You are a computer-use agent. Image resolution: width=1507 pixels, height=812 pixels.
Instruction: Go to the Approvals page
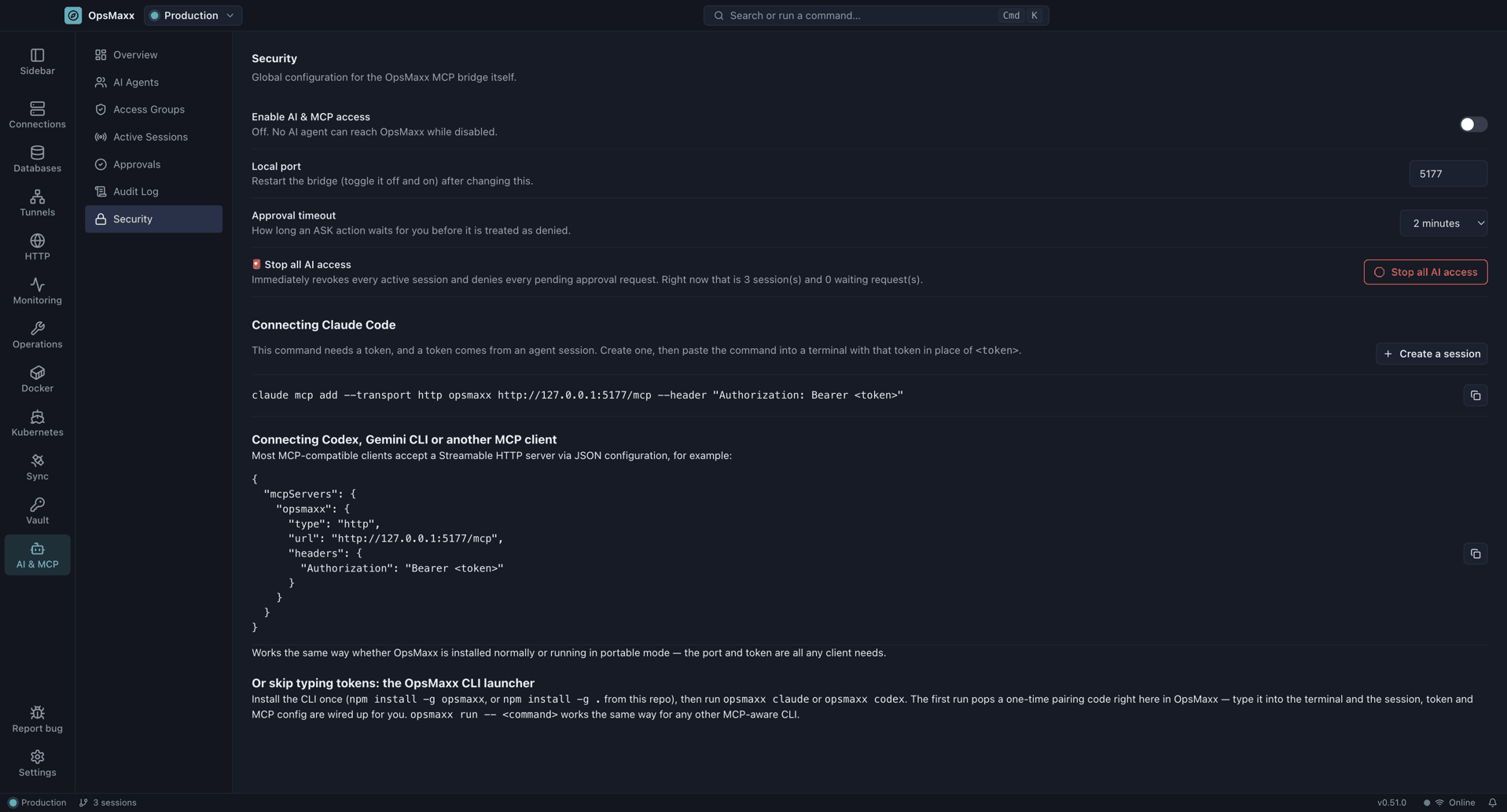(x=153, y=164)
